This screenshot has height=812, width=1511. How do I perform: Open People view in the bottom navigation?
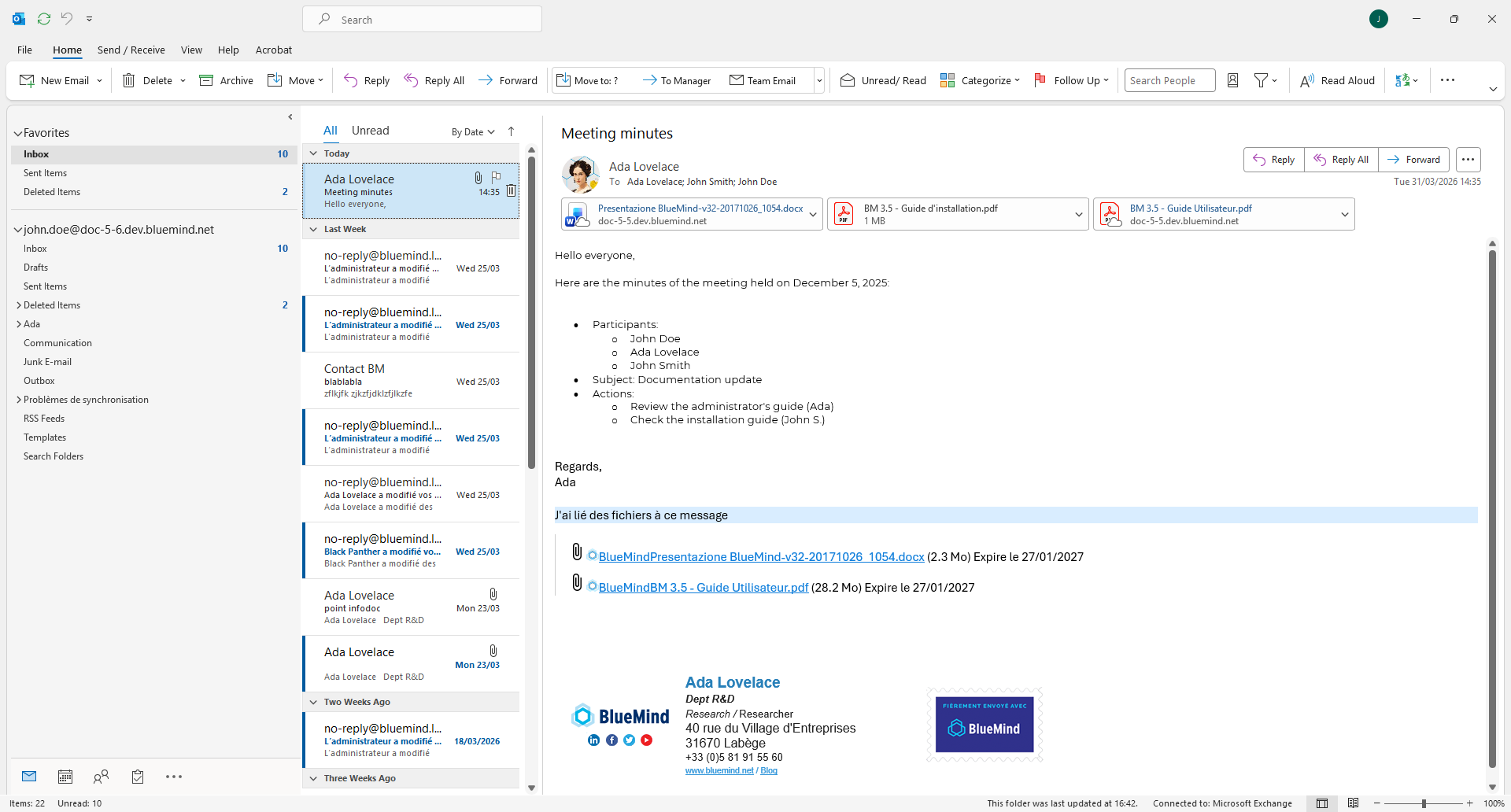click(101, 777)
